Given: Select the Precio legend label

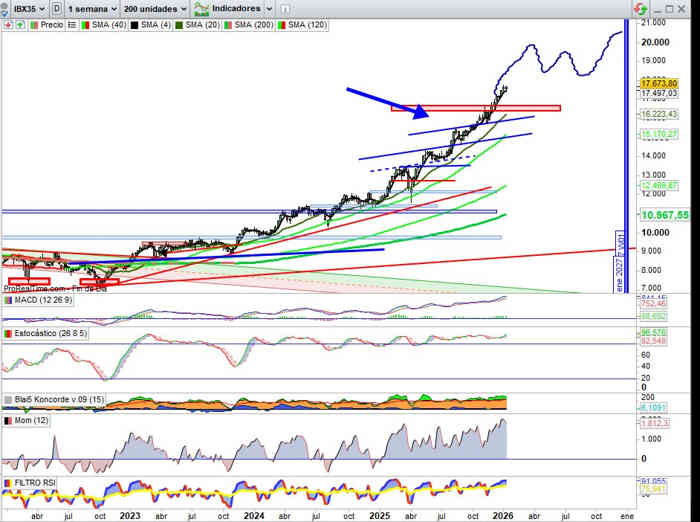Looking at the screenshot, I should [51, 24].
